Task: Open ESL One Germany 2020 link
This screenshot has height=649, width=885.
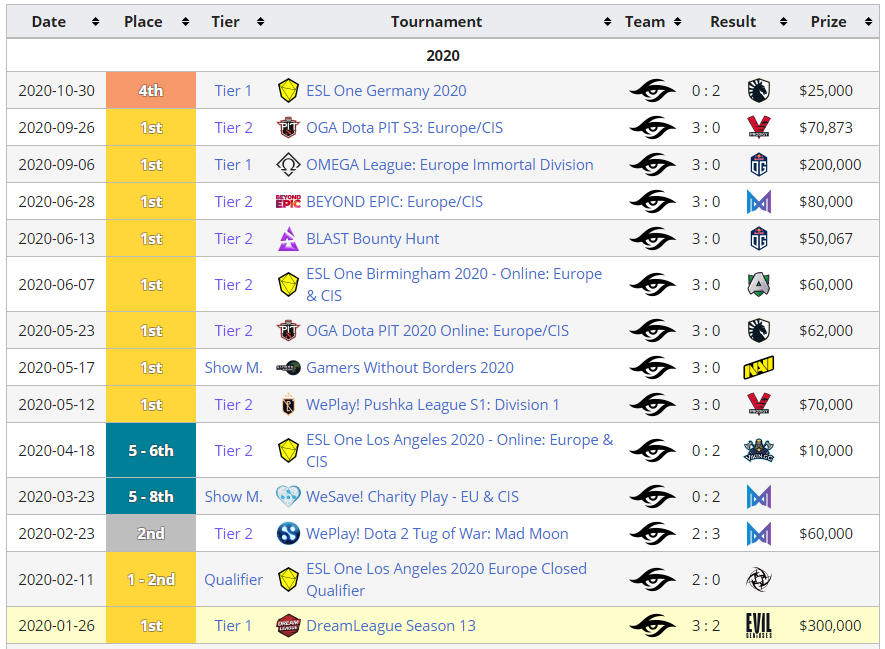Action: click(386, 91)
